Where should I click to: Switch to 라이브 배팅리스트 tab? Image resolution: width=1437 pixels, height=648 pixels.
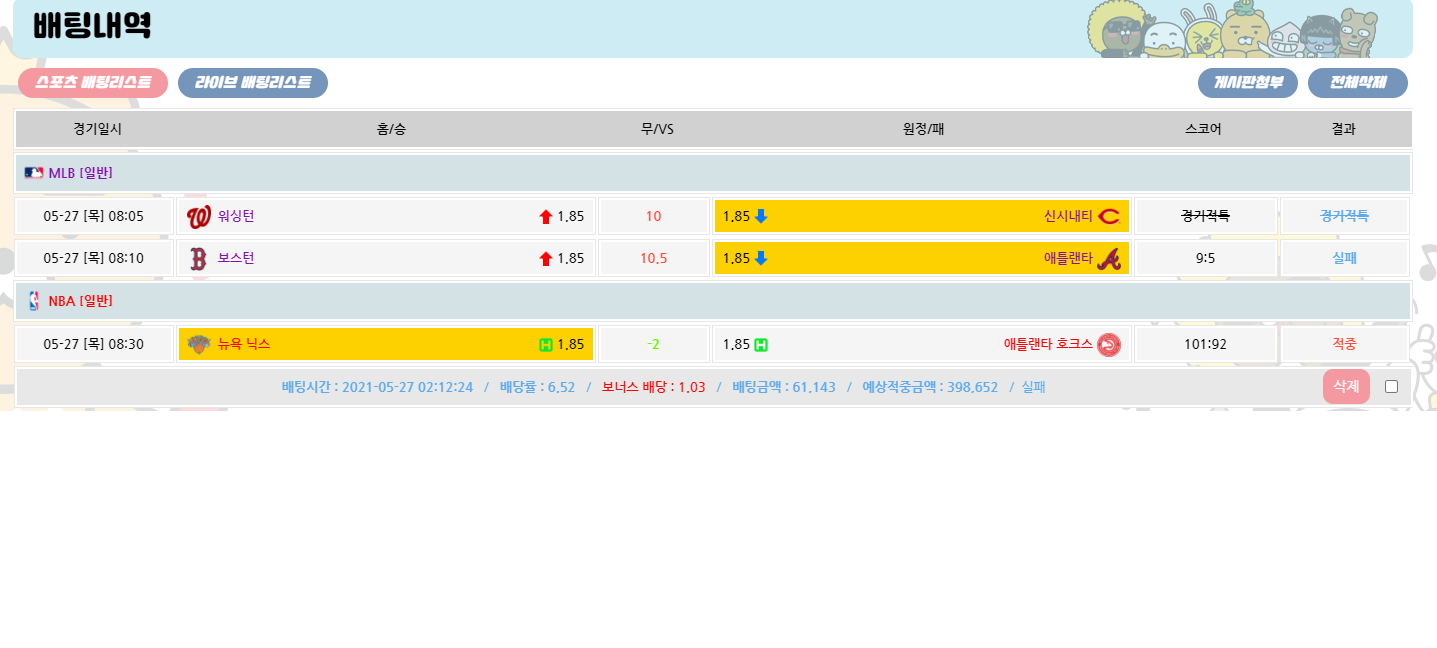252,83
